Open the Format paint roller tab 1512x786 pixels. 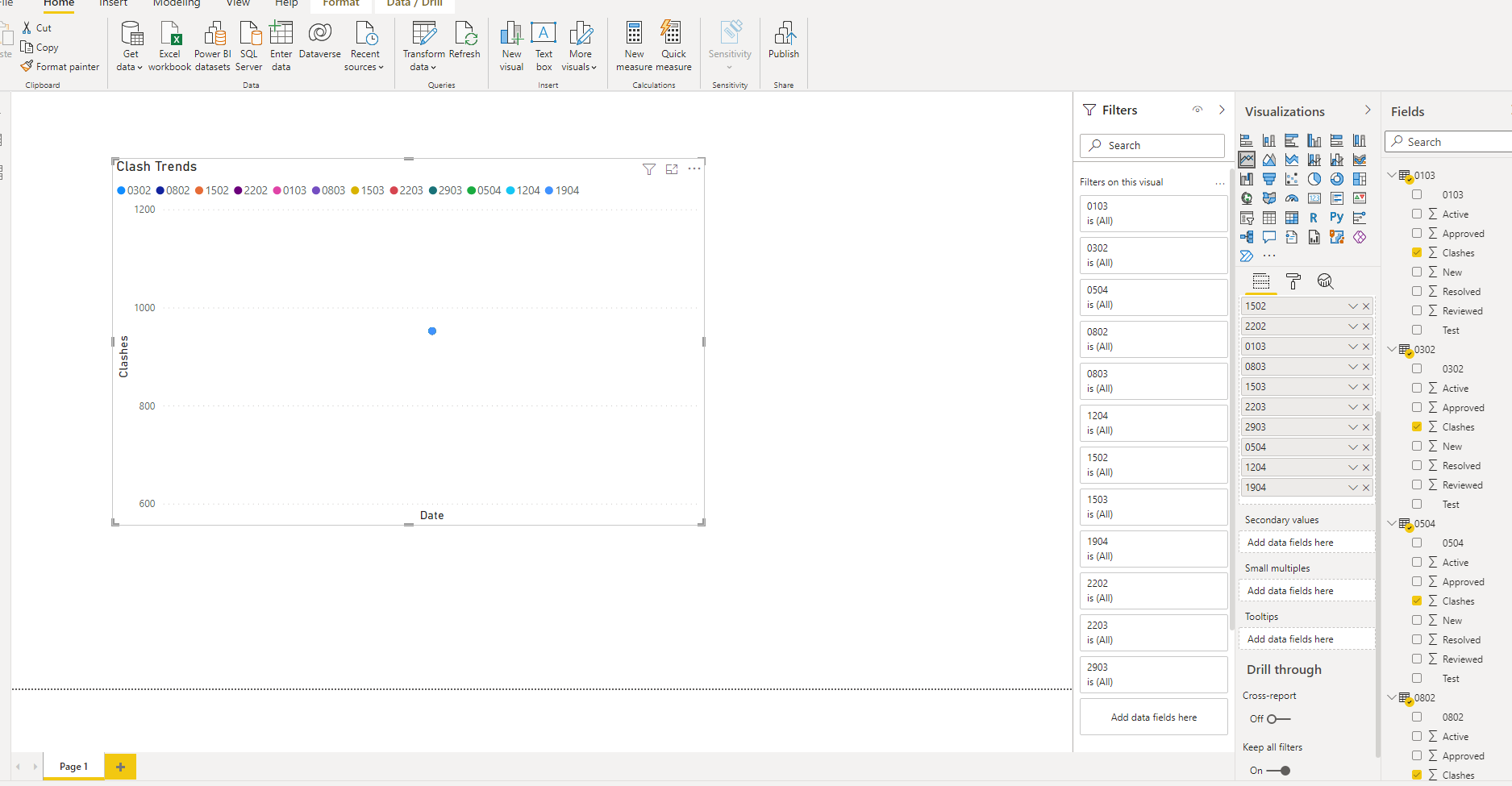point(1293,281)
